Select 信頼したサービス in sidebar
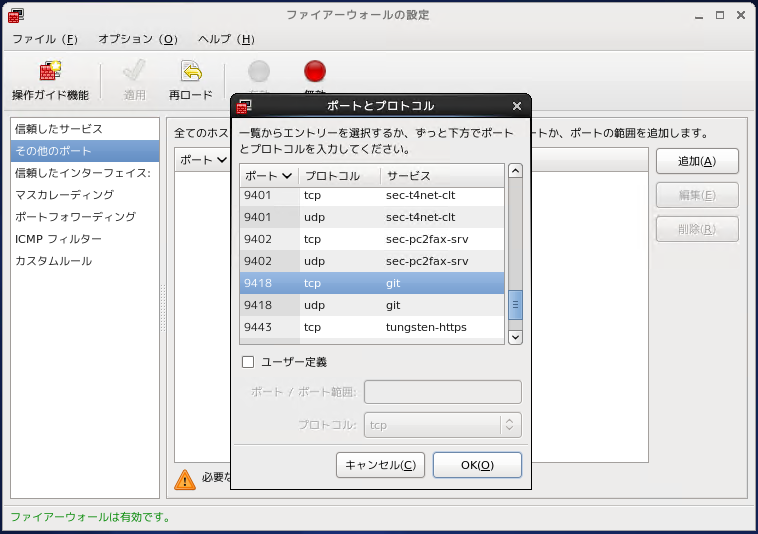 (x=85, y=129)
